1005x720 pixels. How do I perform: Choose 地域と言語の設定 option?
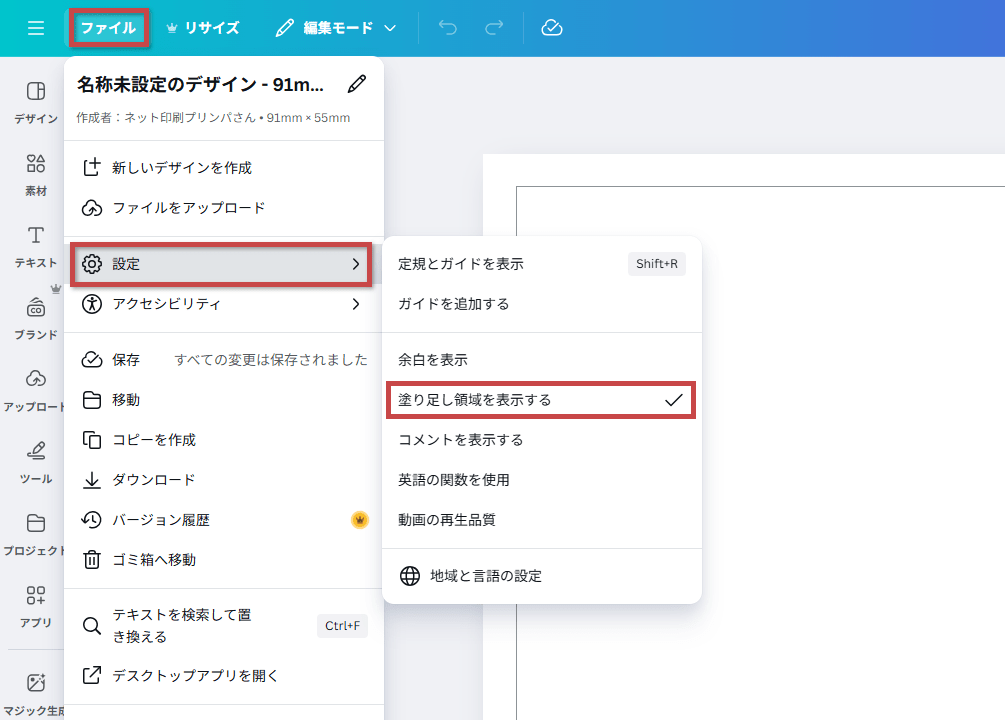540,576
